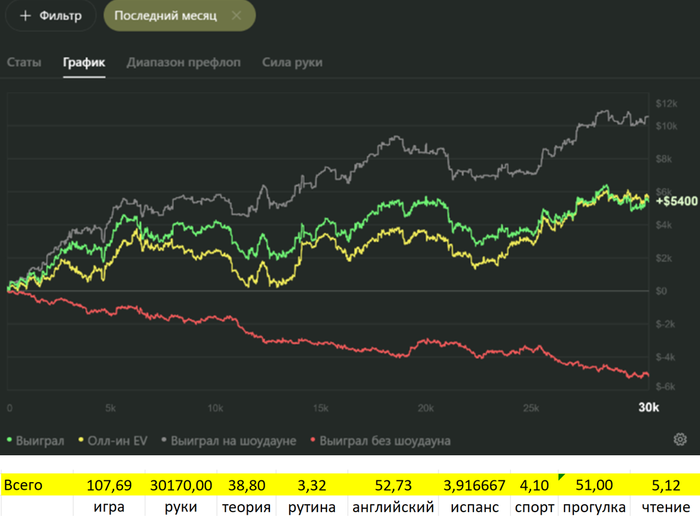
Task: Toggle the Выиграл на шоудауне legend entry
Action: coord(229,441)
